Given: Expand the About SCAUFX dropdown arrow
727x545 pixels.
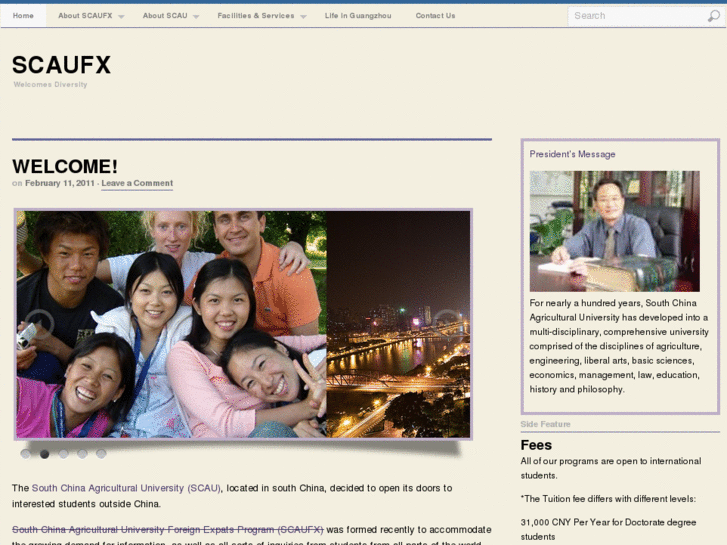Looking at the screenshot, I should coord(121,17).
